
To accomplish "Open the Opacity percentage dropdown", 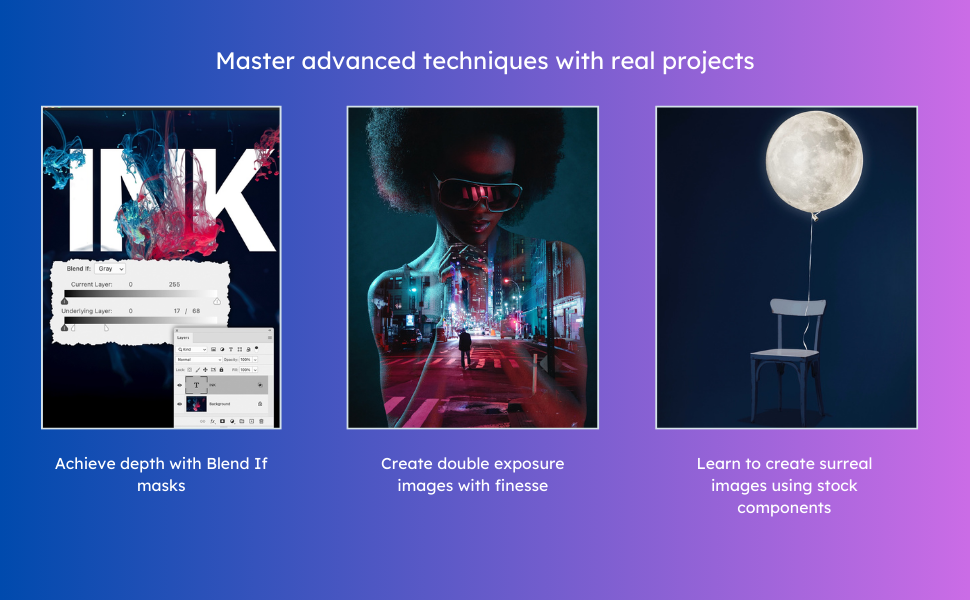I will 254,359.
